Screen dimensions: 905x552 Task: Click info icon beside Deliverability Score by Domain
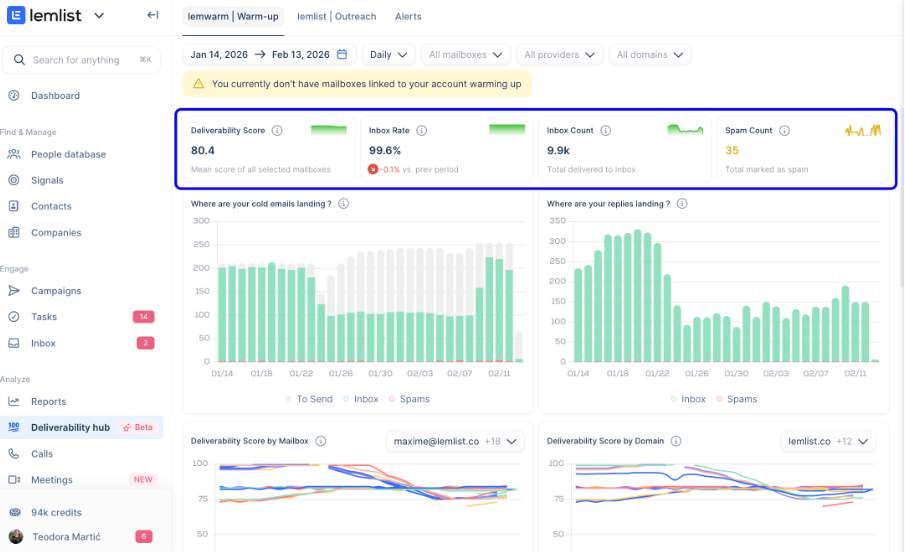pyautogui.click(x=676, y=441)
